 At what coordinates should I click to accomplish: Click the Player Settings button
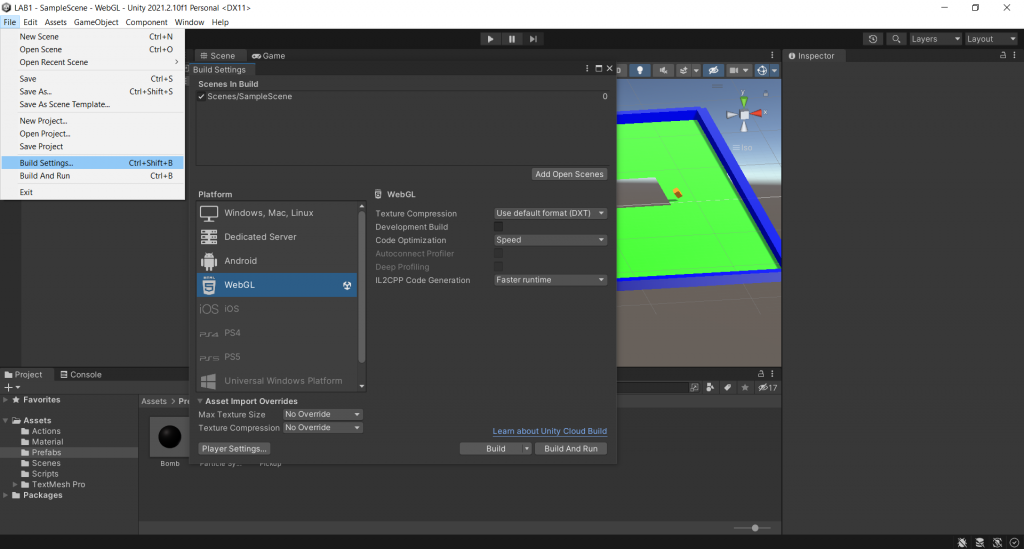[234, 448]
